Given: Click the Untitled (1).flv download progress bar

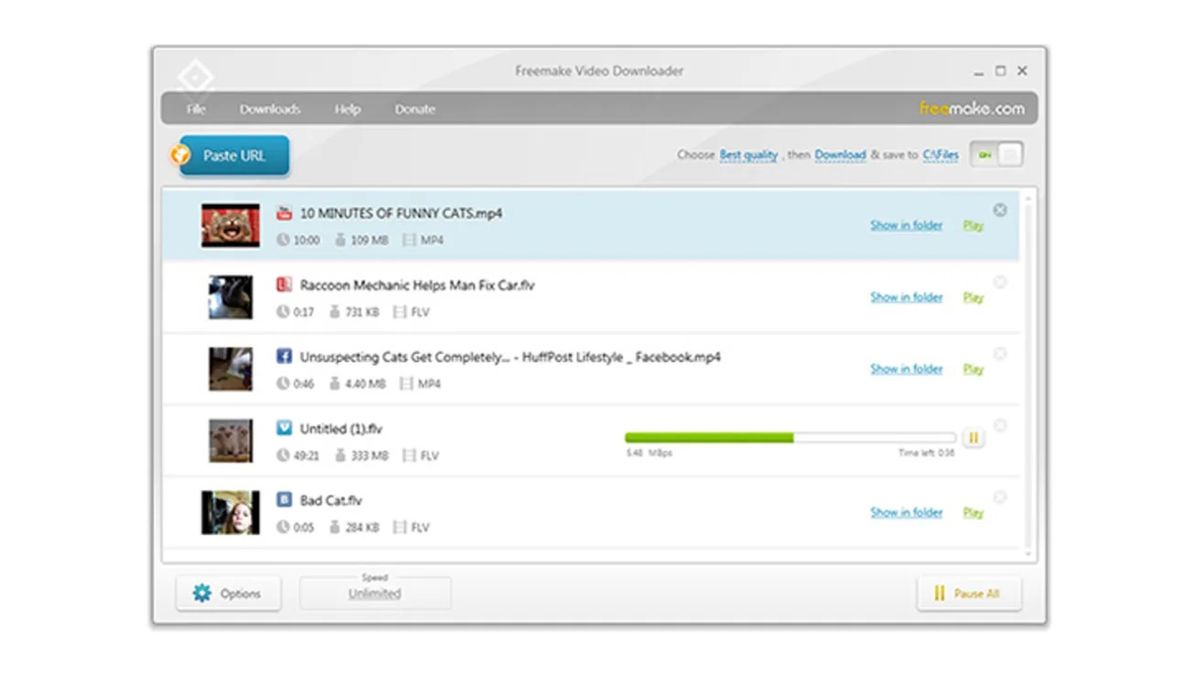Looking at the screenshot, I should (x=790, y=438).
